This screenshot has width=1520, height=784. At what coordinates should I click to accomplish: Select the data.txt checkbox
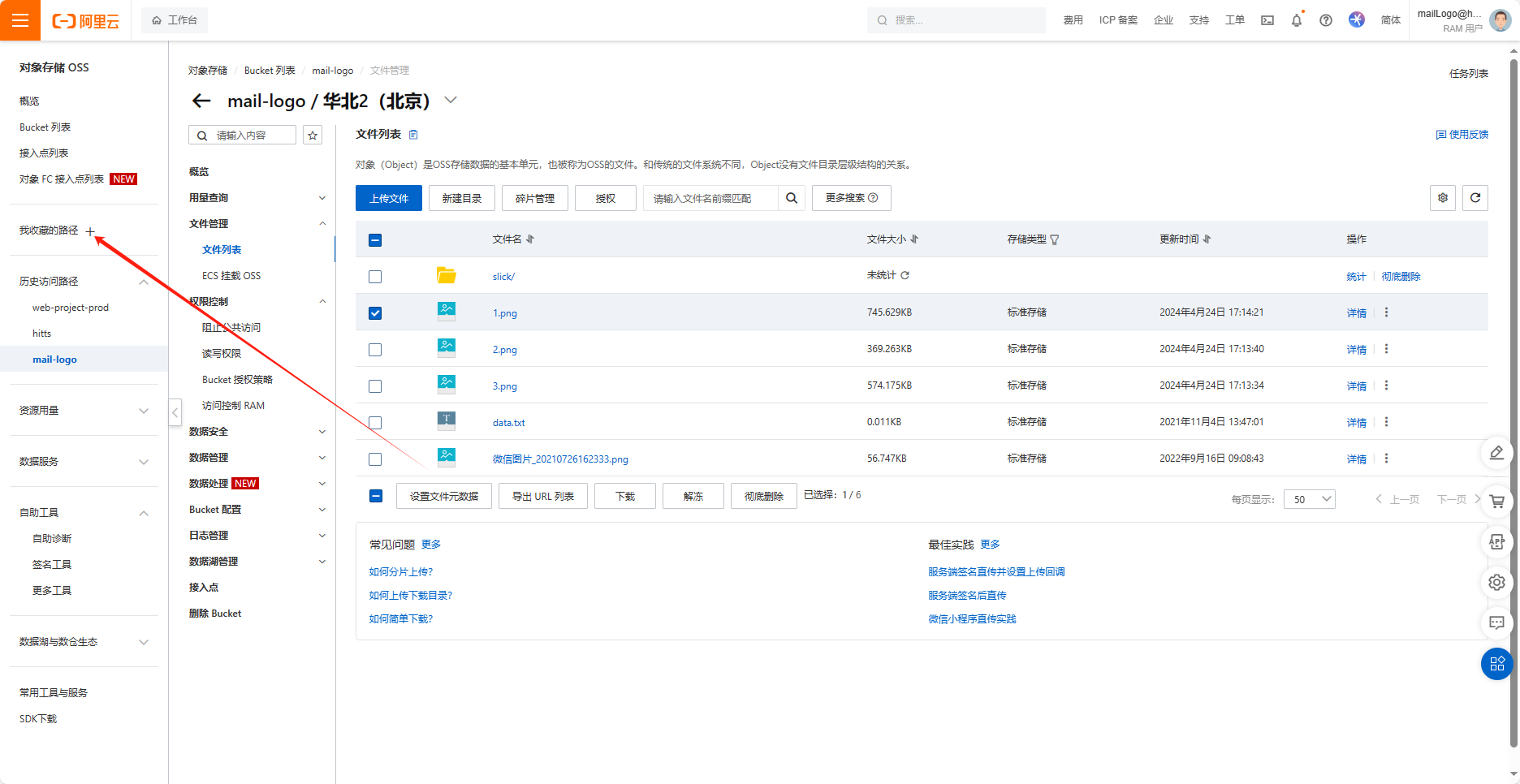(375, 423)
